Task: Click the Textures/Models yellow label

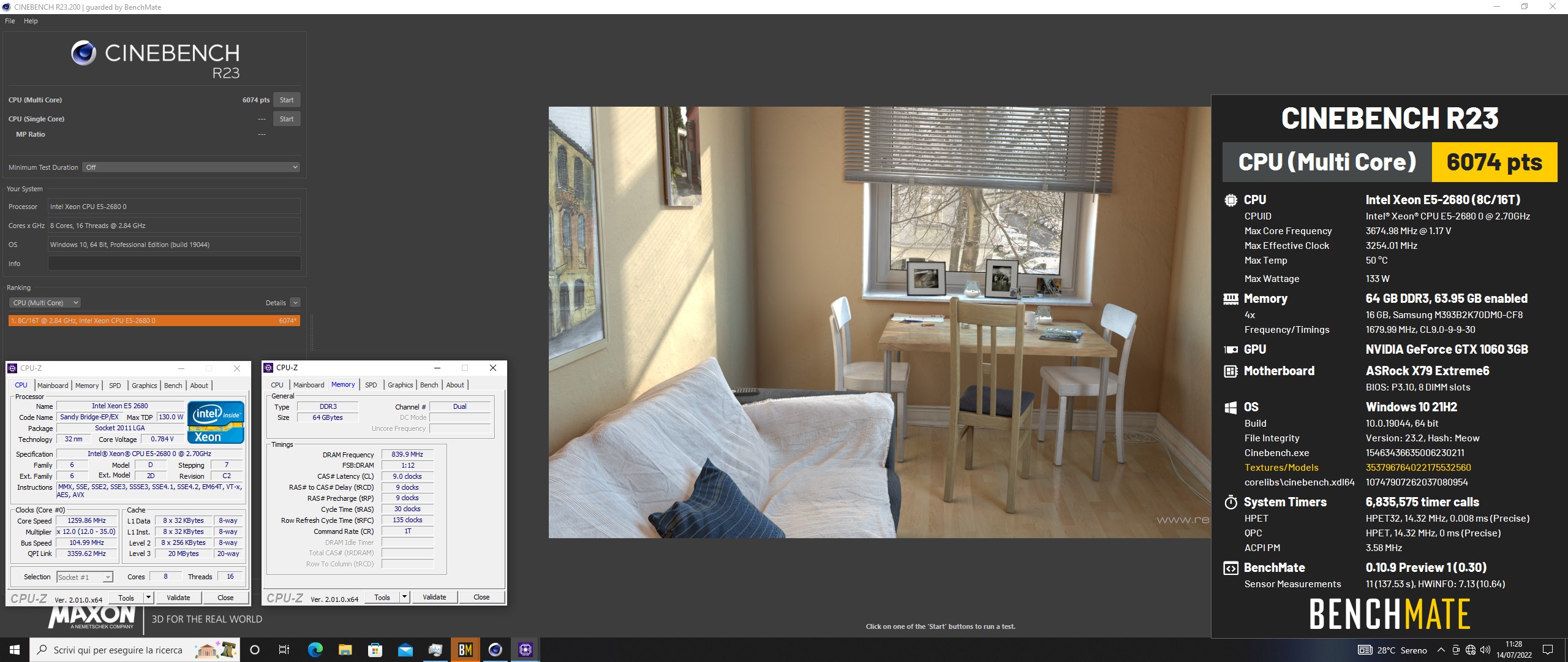Action: (x=1281, y=468)
